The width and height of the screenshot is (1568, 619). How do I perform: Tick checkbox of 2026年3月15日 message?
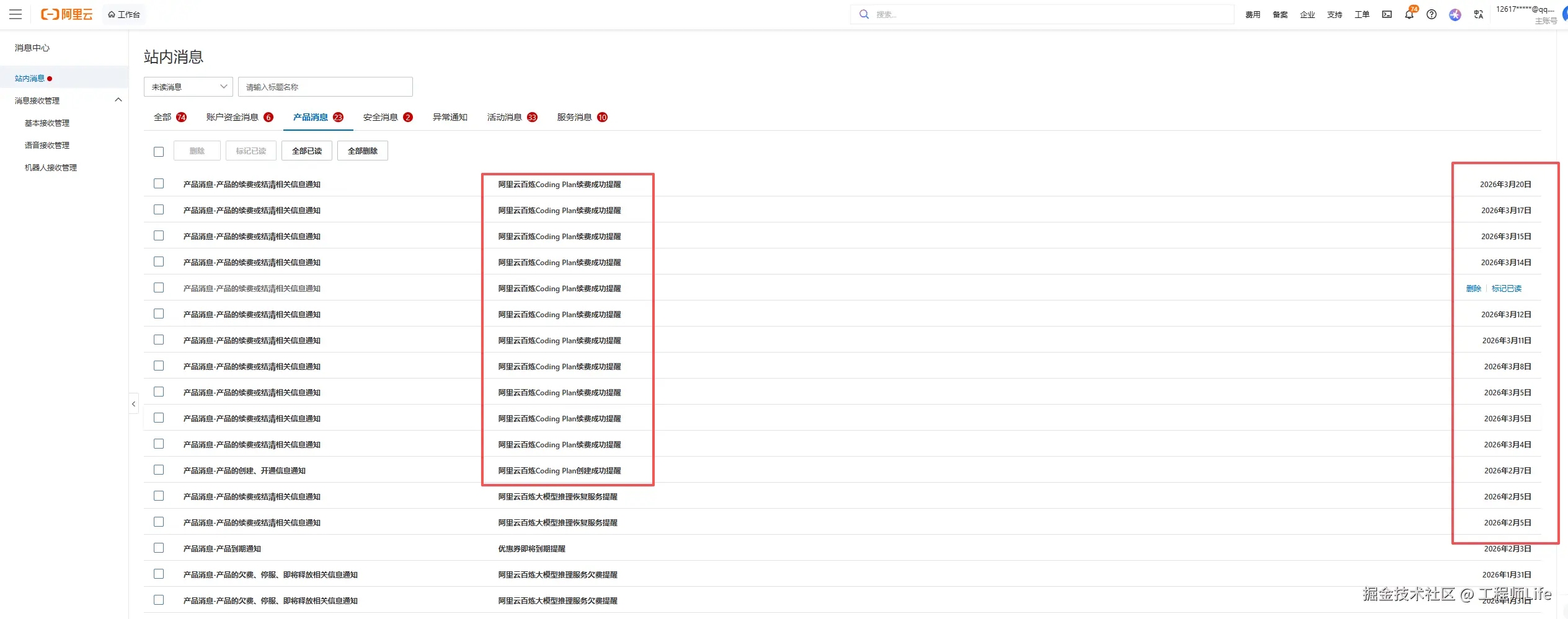(159, 235)
